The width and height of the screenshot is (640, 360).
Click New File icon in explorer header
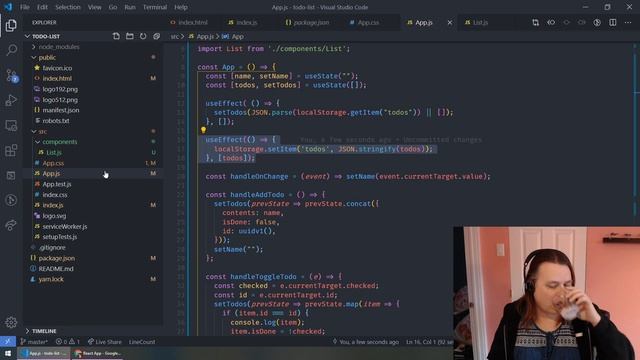(116, 36)
